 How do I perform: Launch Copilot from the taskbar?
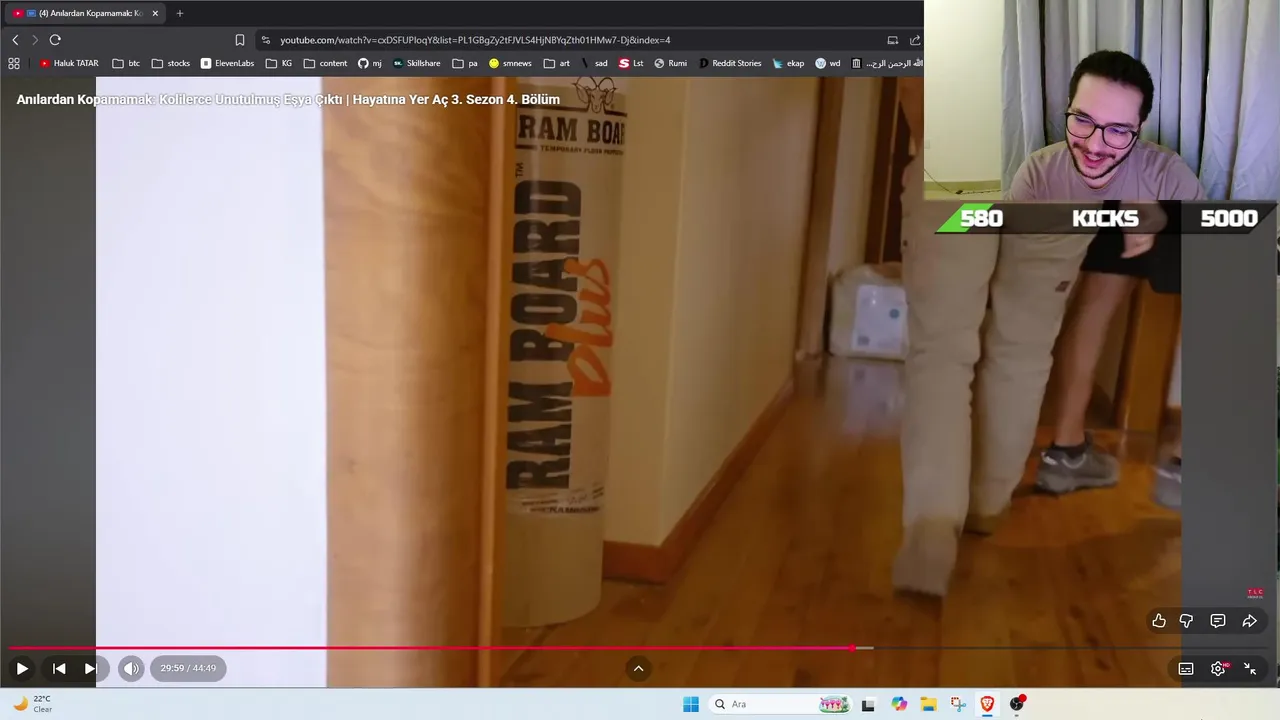[x=899, y=704]
